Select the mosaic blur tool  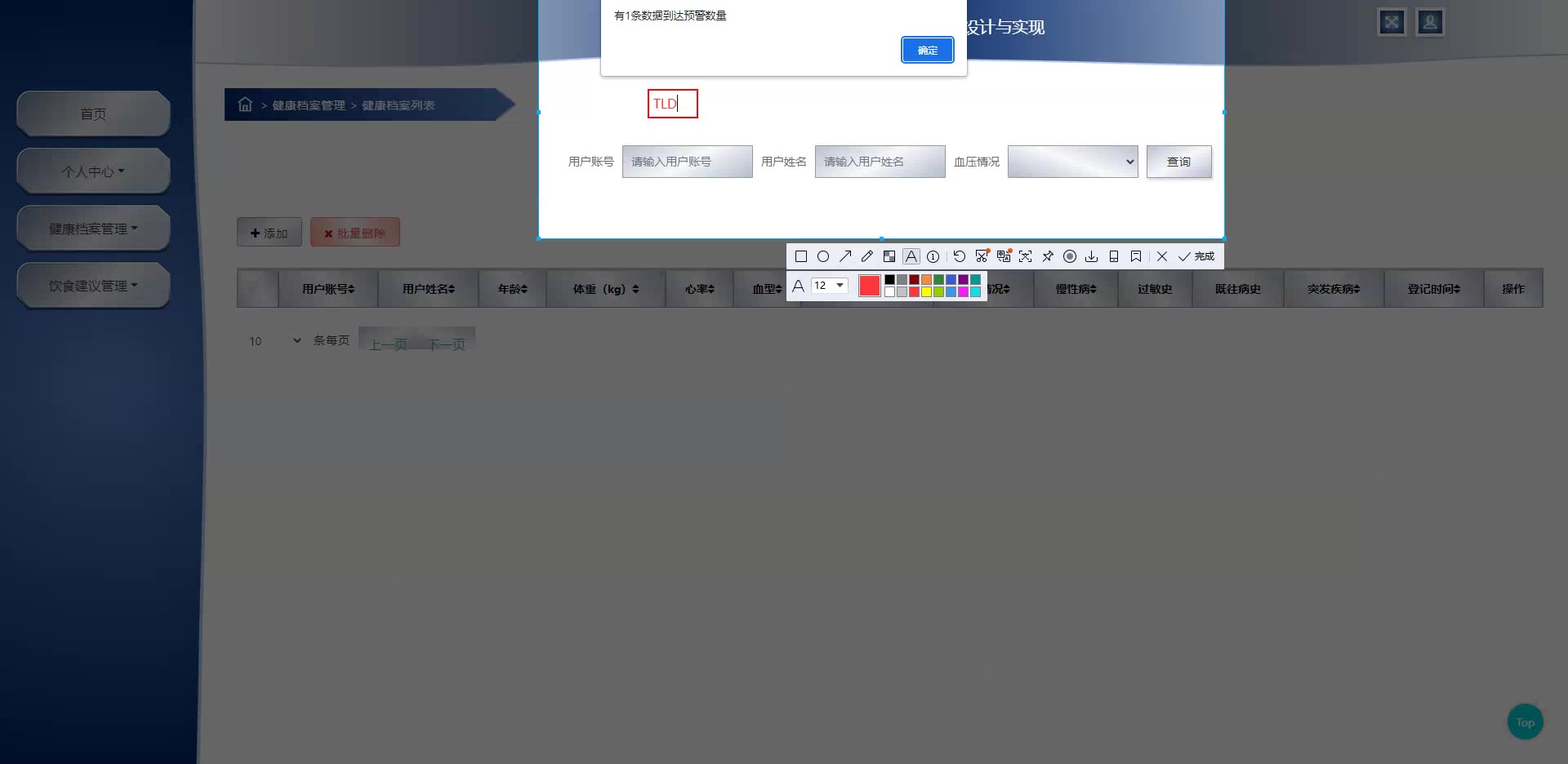[x=889, y=256]
